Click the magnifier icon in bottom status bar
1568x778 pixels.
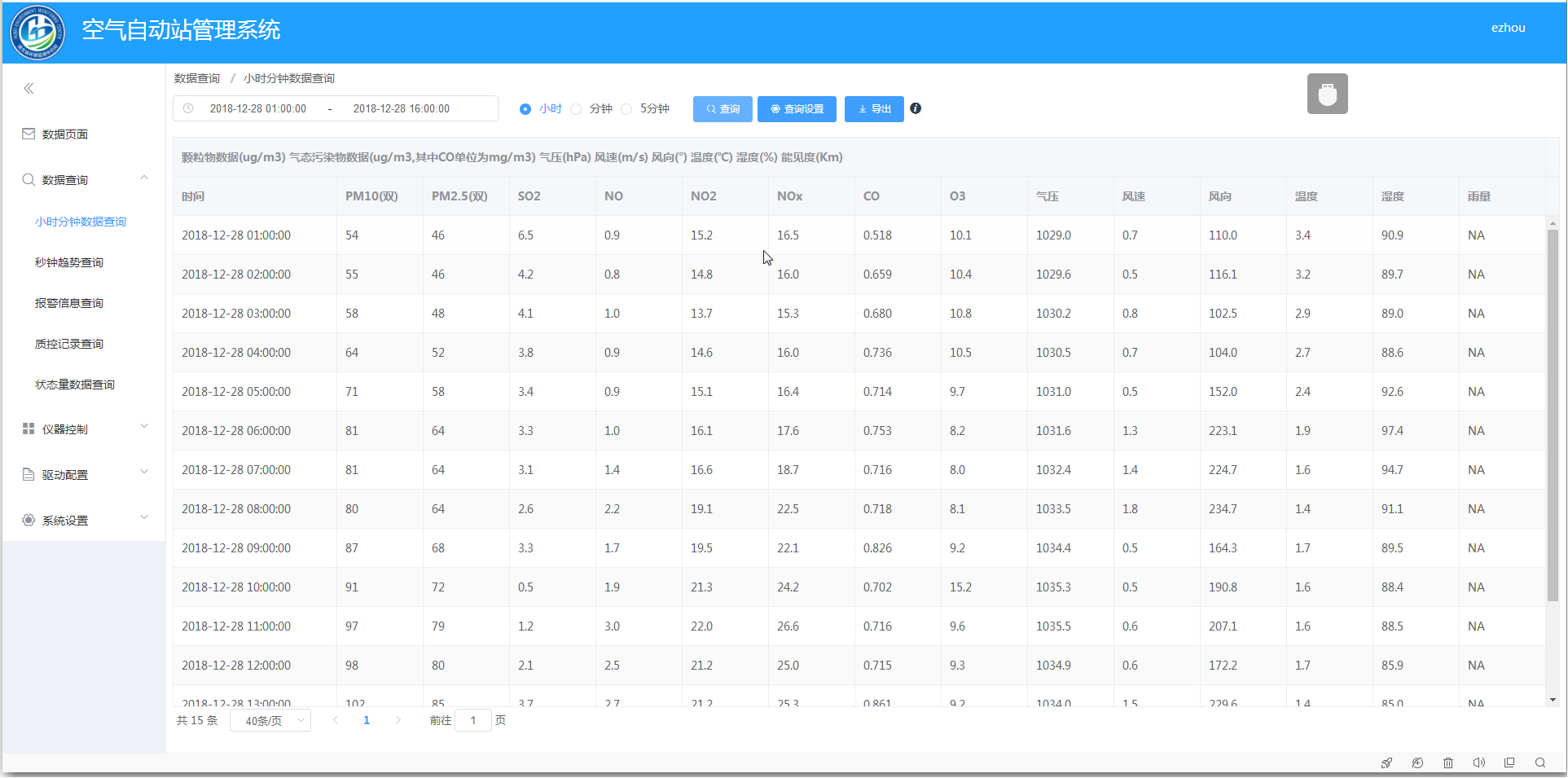coord(1540,763)
